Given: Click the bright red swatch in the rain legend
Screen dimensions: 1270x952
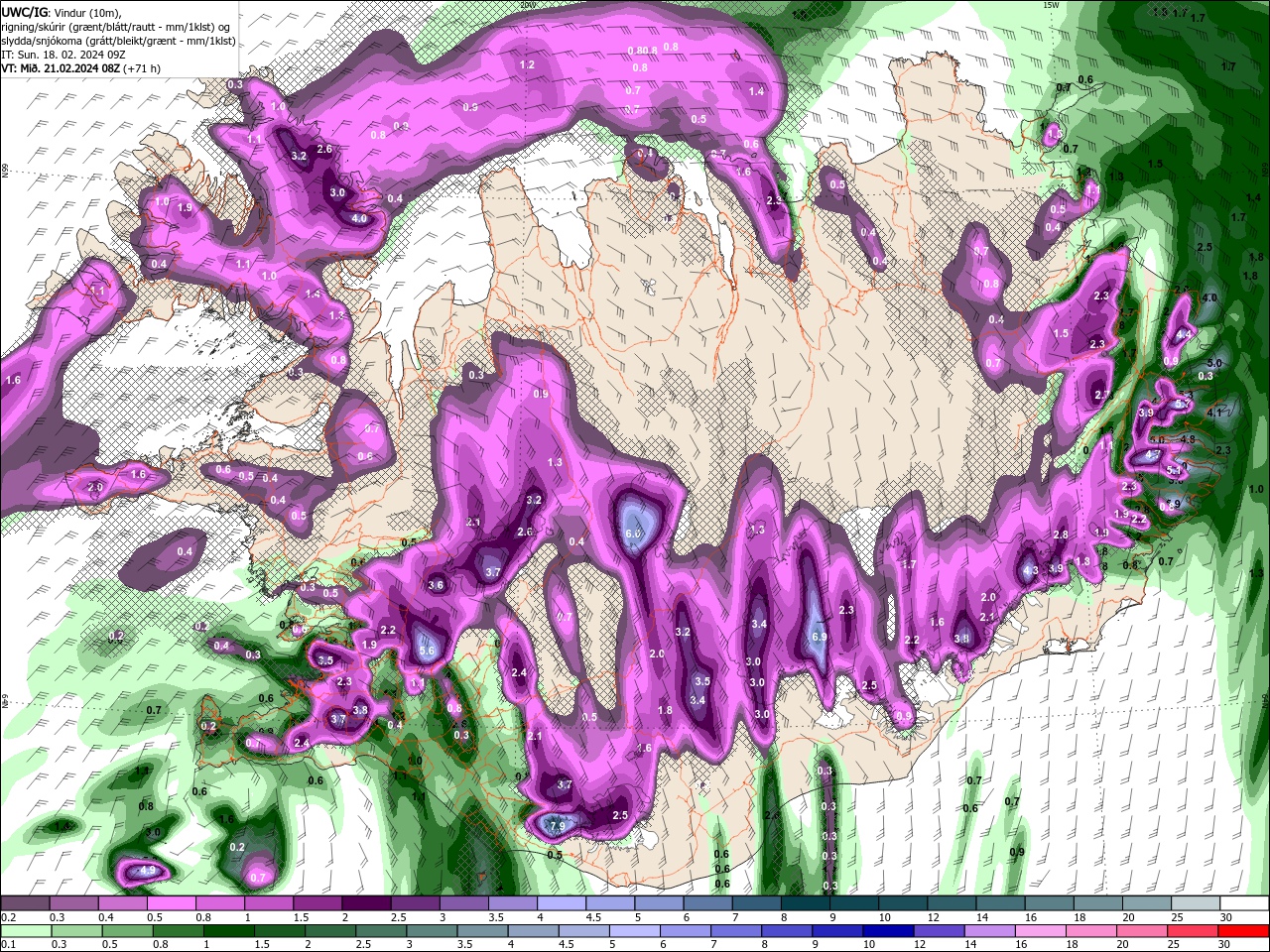Looking at the screenshot, I should (x=1244, y=930).
